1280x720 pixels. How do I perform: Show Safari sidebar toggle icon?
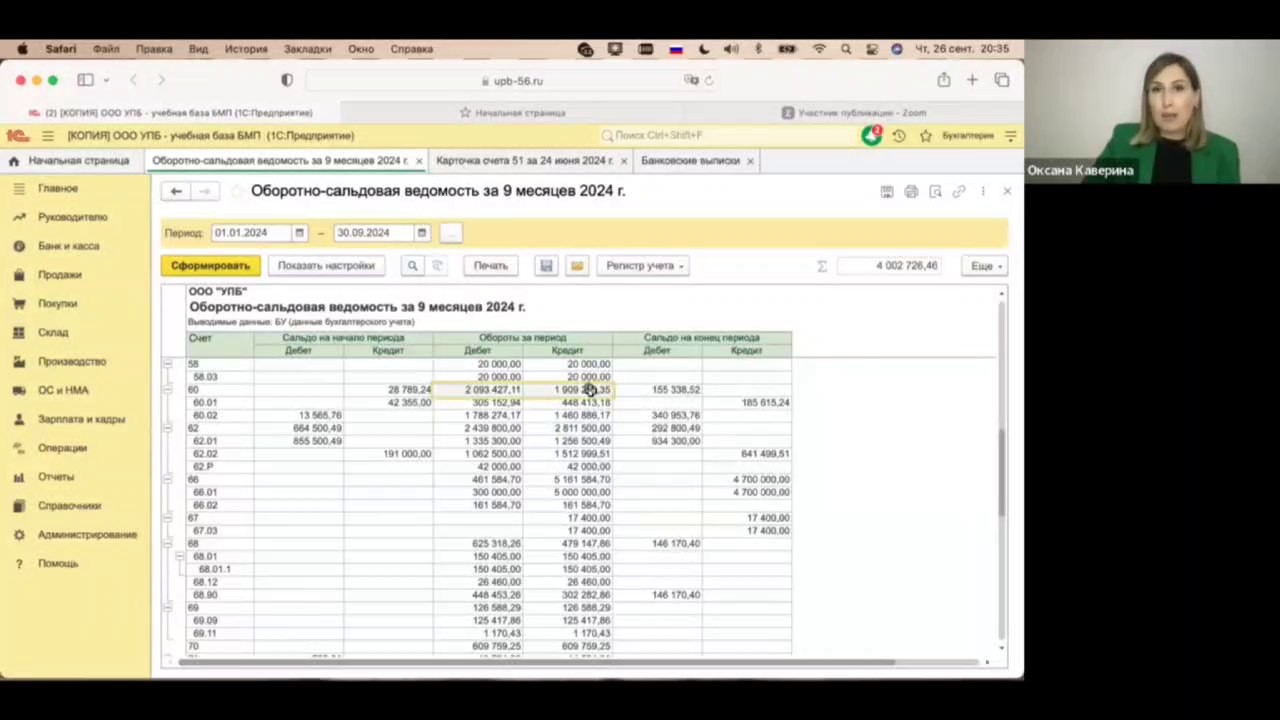pos(85,80)
